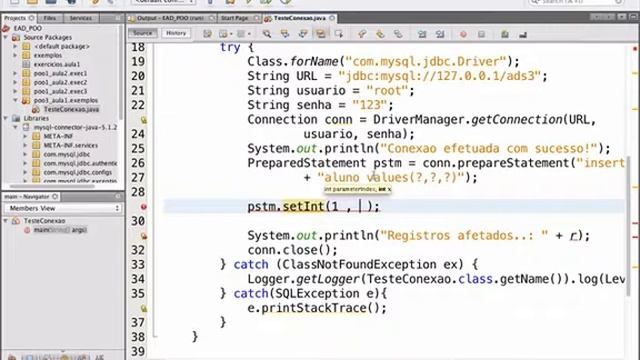The image size is (640, 360).
Task: Open Forward navigation history dropdown arrow
Action: tap(249, 34)
